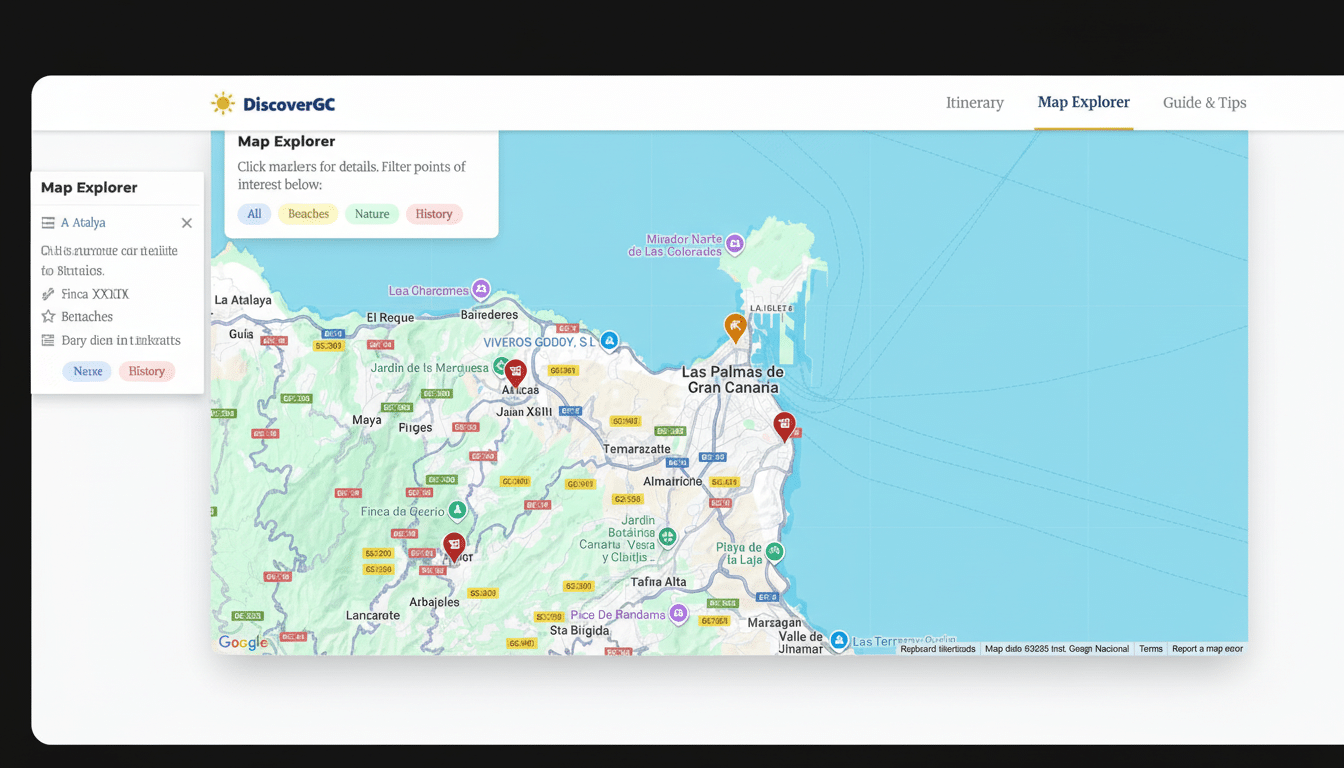The image size is (1344, 768).
Task: Click the pencil icon next to Finca XXXIX
Action: coord(47,293)
